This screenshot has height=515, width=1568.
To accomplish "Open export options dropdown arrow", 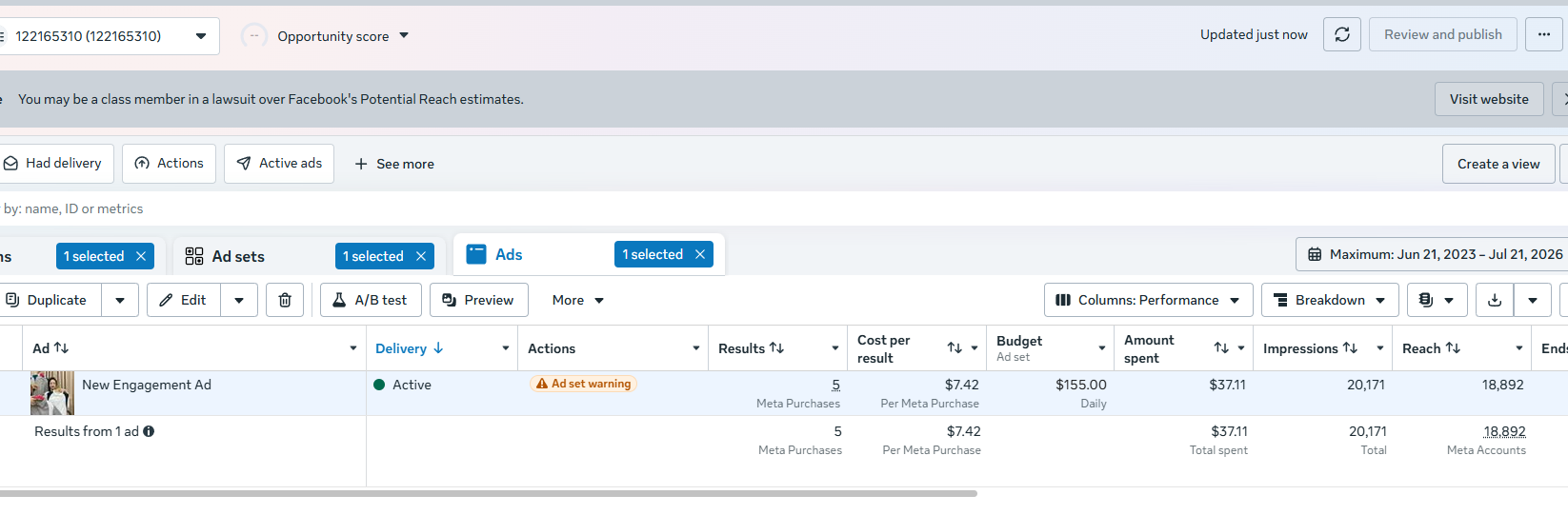I will pyautogui.click(x=1533, y=300).
